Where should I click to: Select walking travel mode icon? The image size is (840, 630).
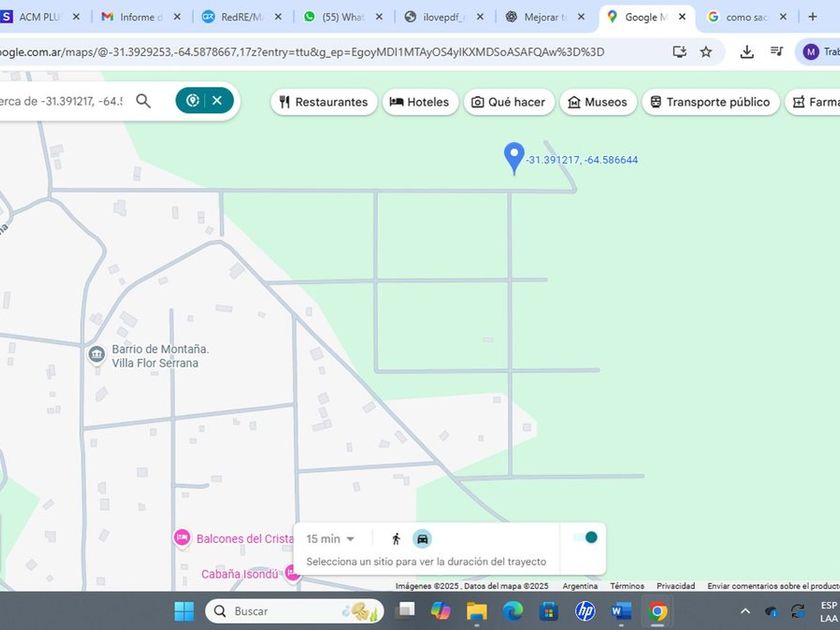tap(396, 539)
